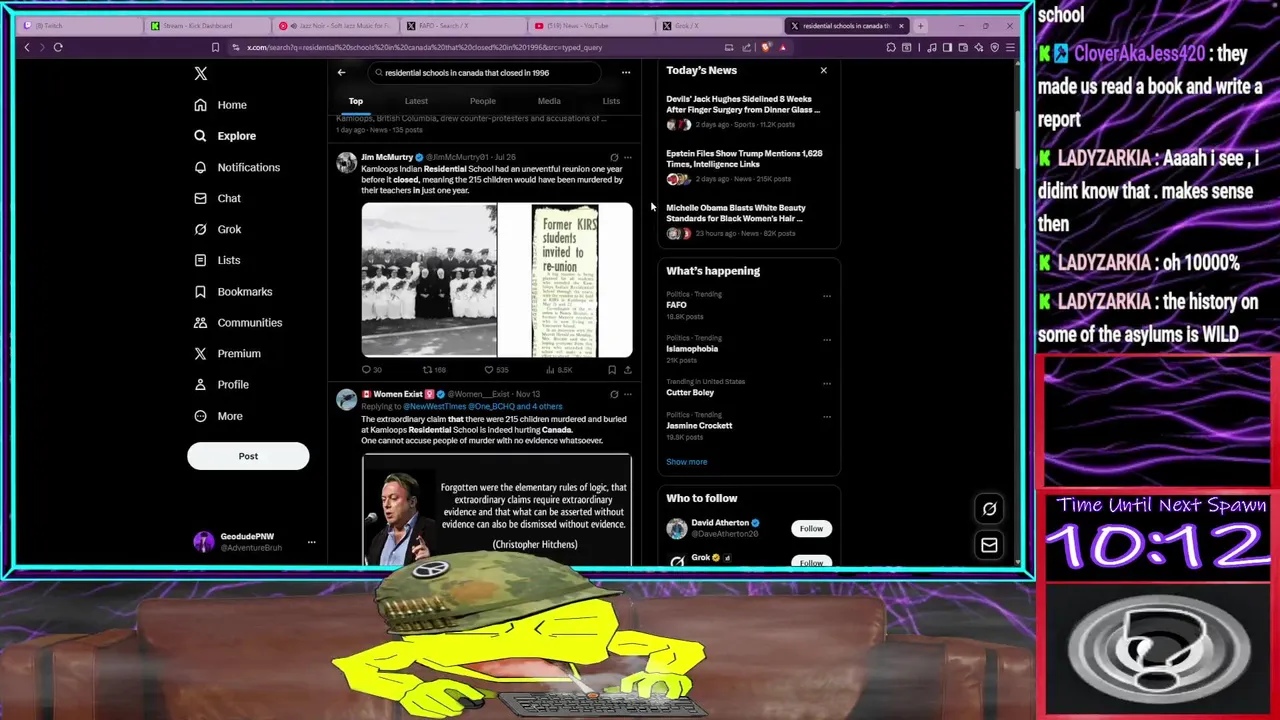Open Notifications in the X sidebar
The image size is (1280, 720).
(237, 167)
